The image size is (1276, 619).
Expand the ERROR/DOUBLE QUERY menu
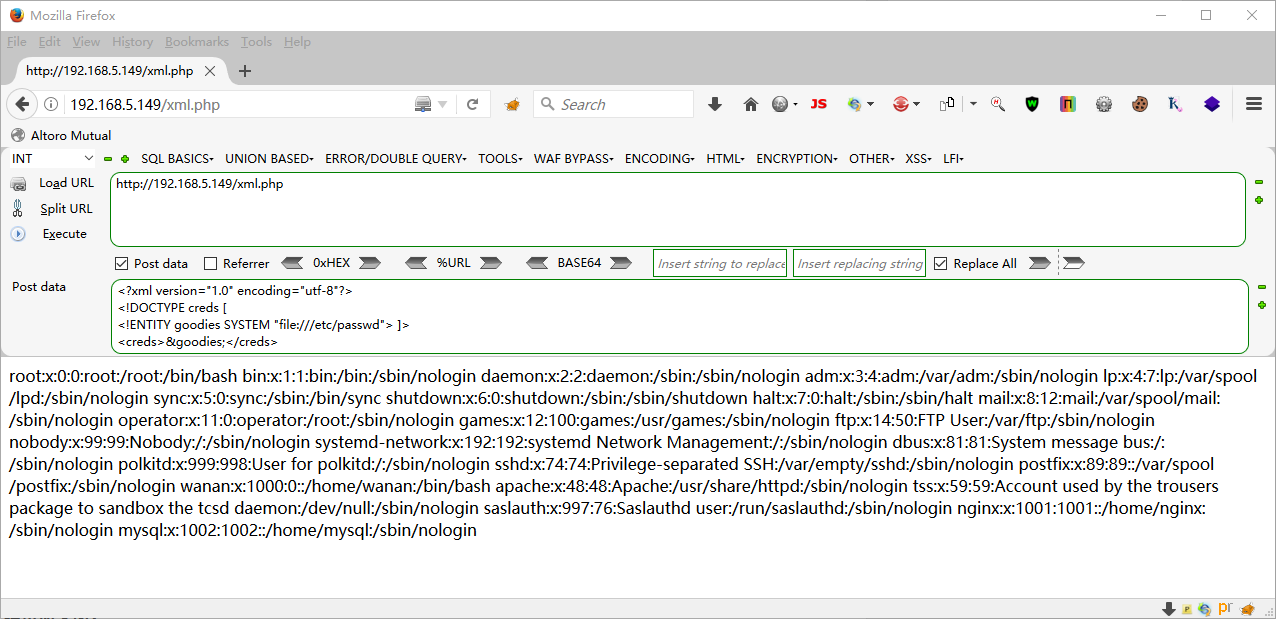click(x=395, y=158)
